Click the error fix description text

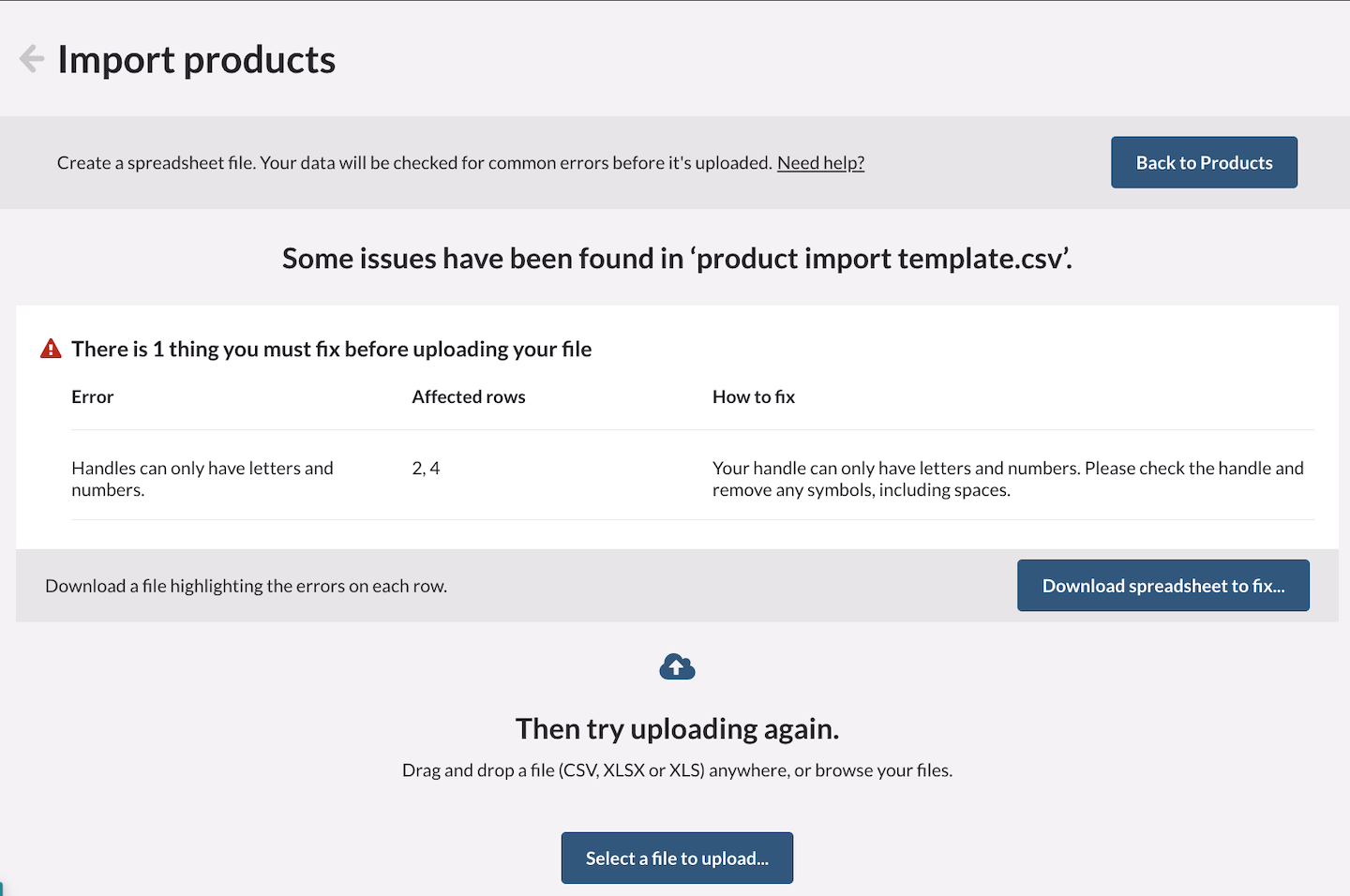point(1008,478)
